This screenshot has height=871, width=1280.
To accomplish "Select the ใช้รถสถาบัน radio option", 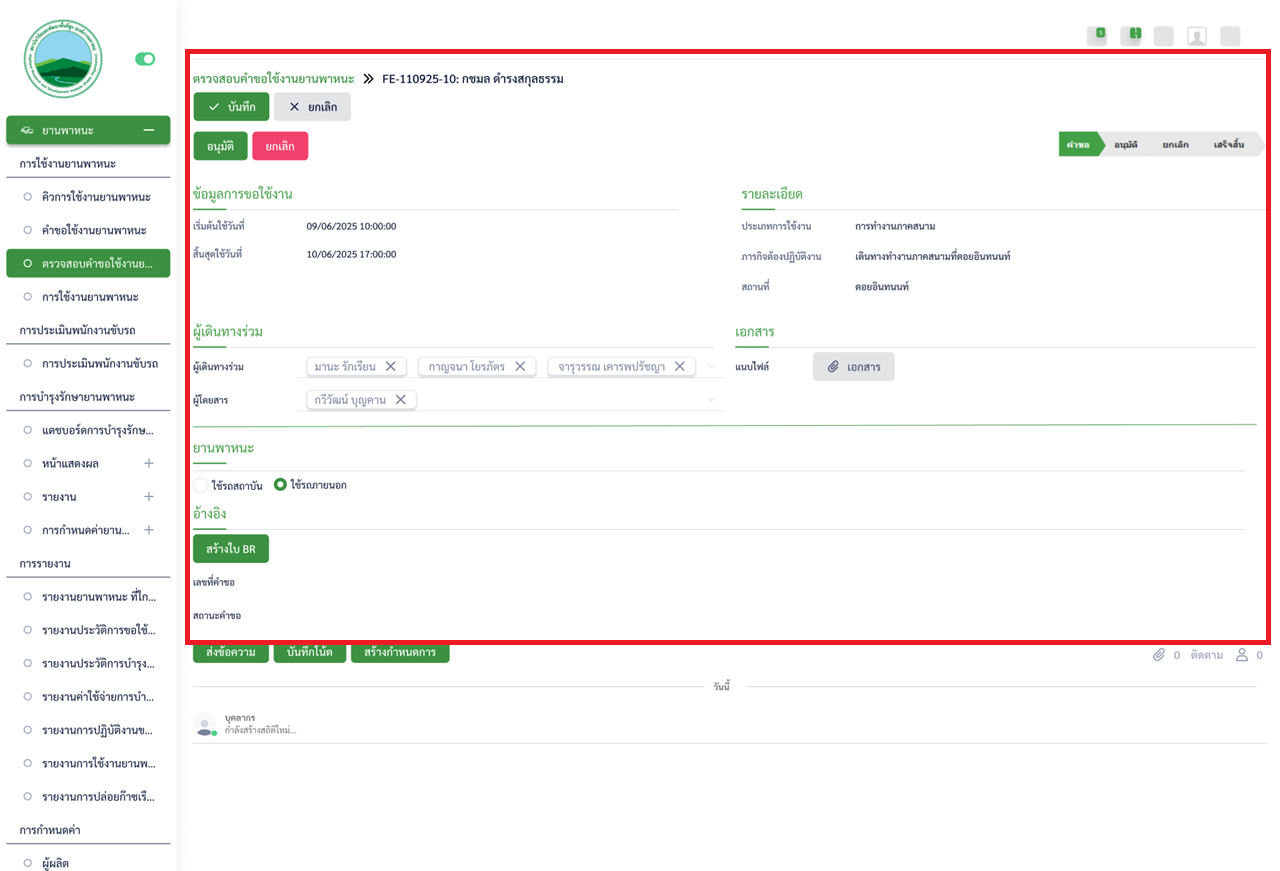I will click(201, 485).
